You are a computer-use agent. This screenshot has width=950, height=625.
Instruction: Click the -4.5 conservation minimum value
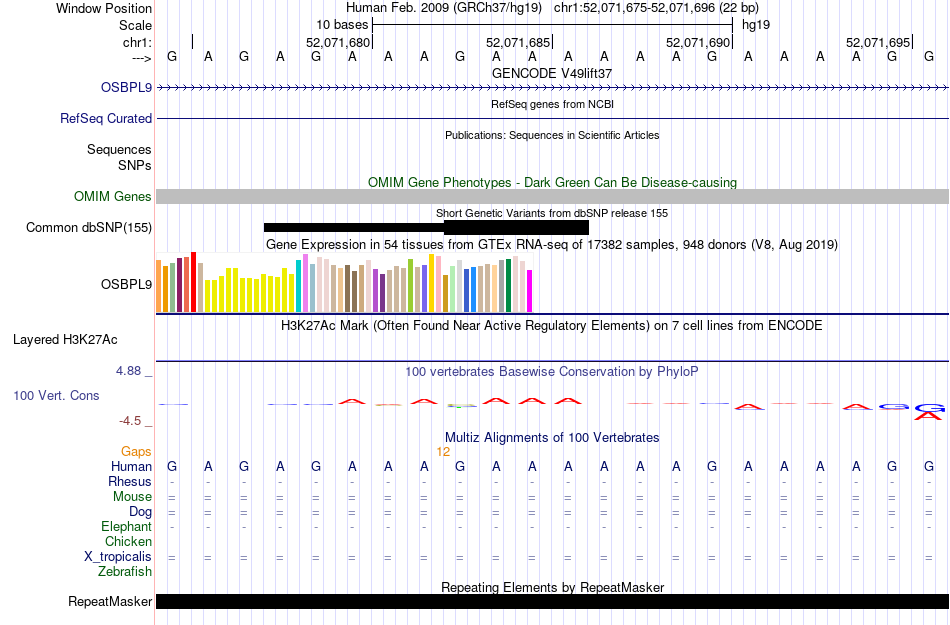coord(130,420)
